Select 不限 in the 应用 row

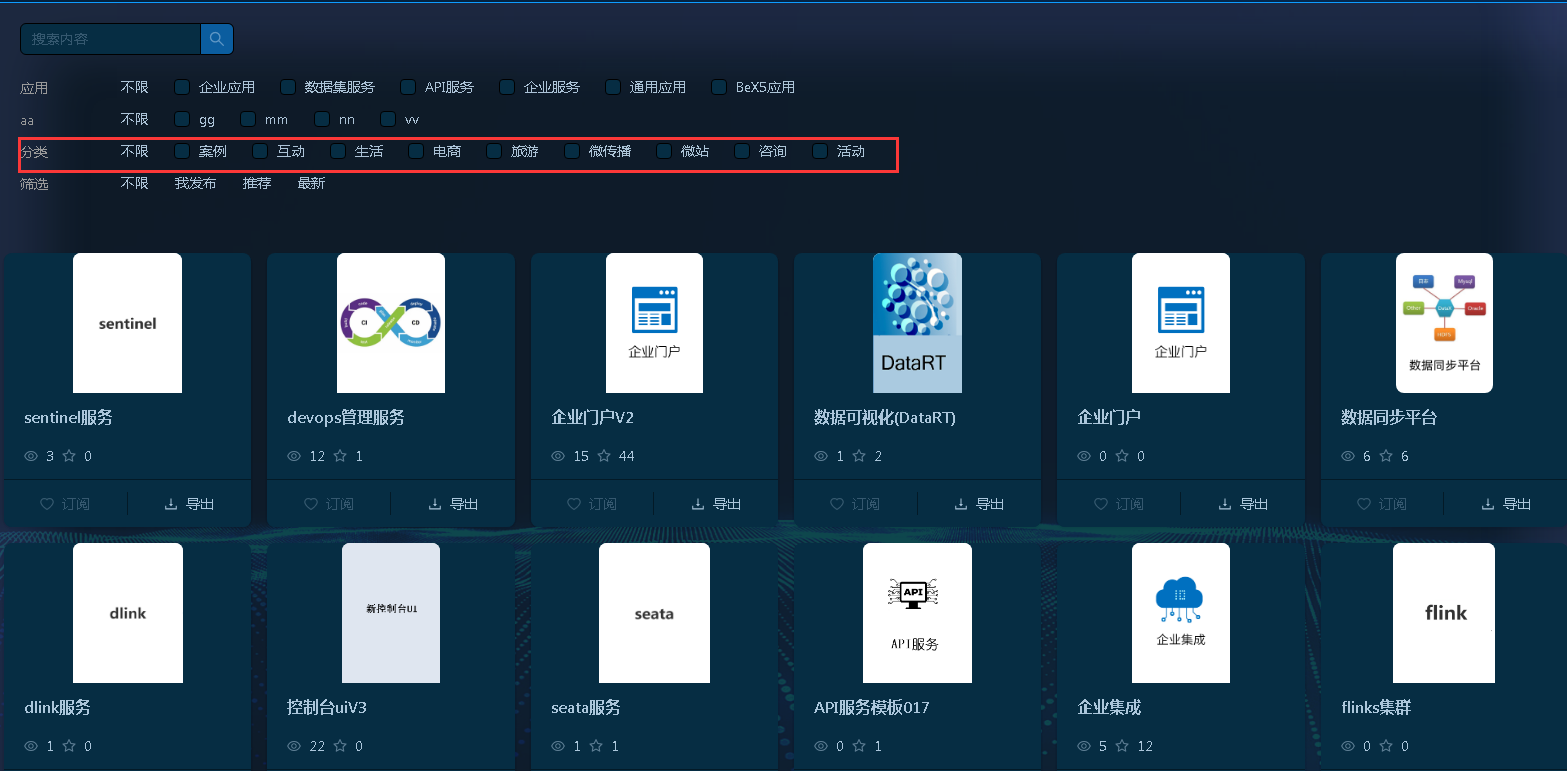pyautogui.click(x=135, y=87)
